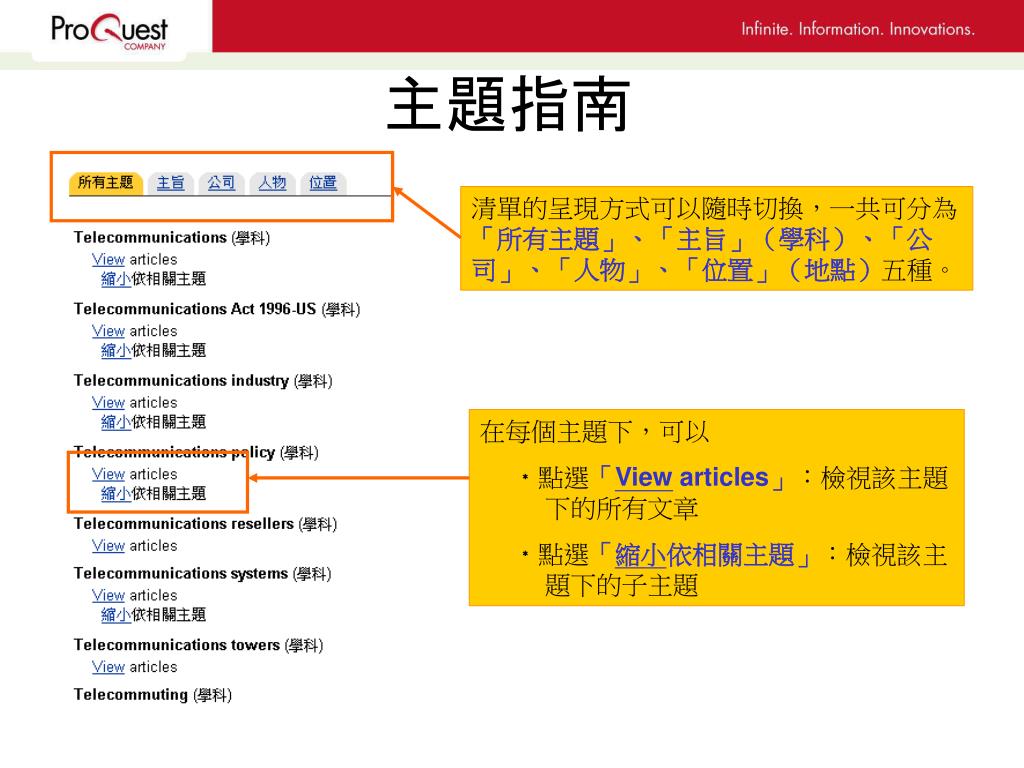View articles for Telecommunications resellers
The image size is (1024, 768).
108,545
